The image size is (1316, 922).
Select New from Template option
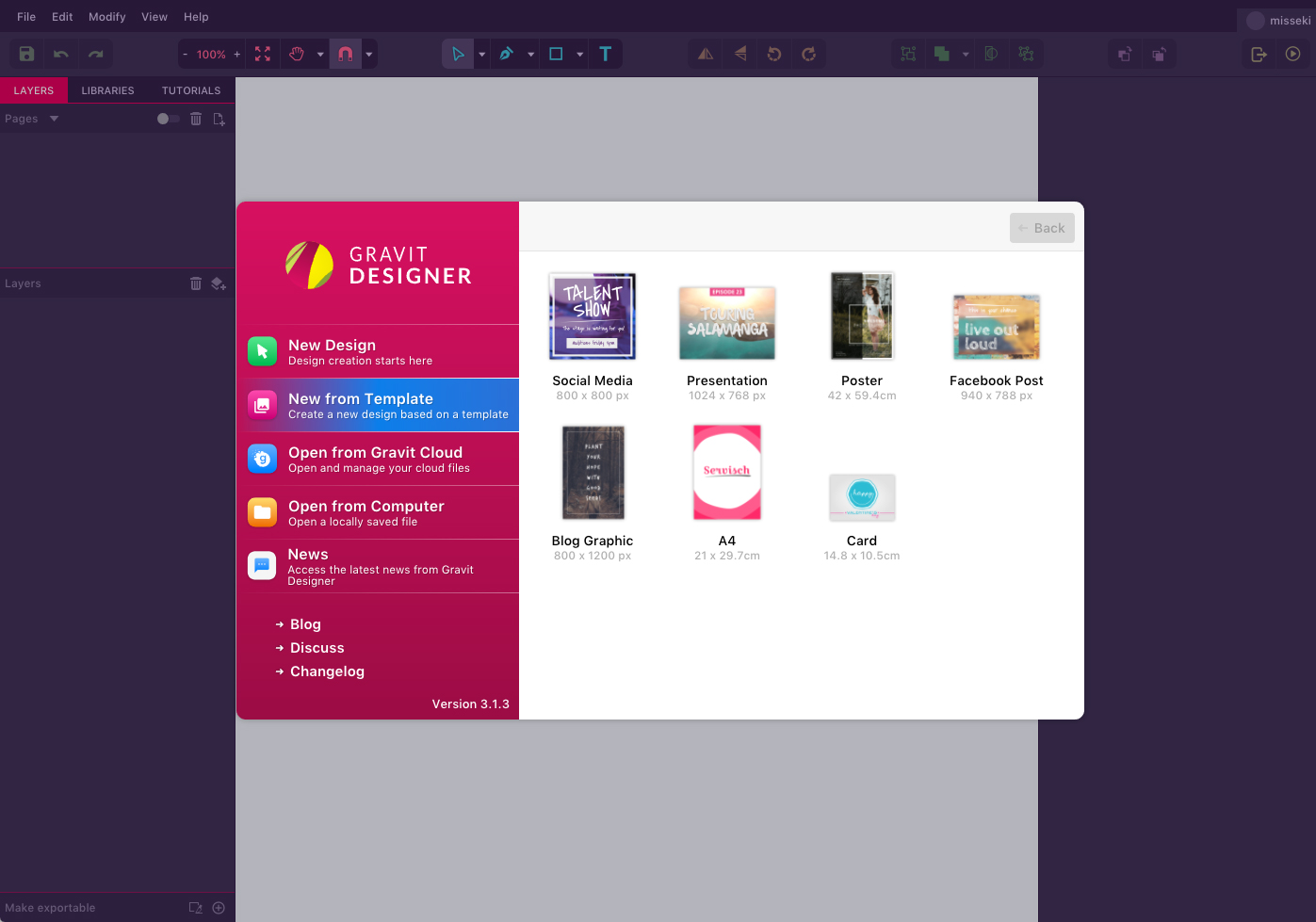pyautogui.click(x=378, y=405)
